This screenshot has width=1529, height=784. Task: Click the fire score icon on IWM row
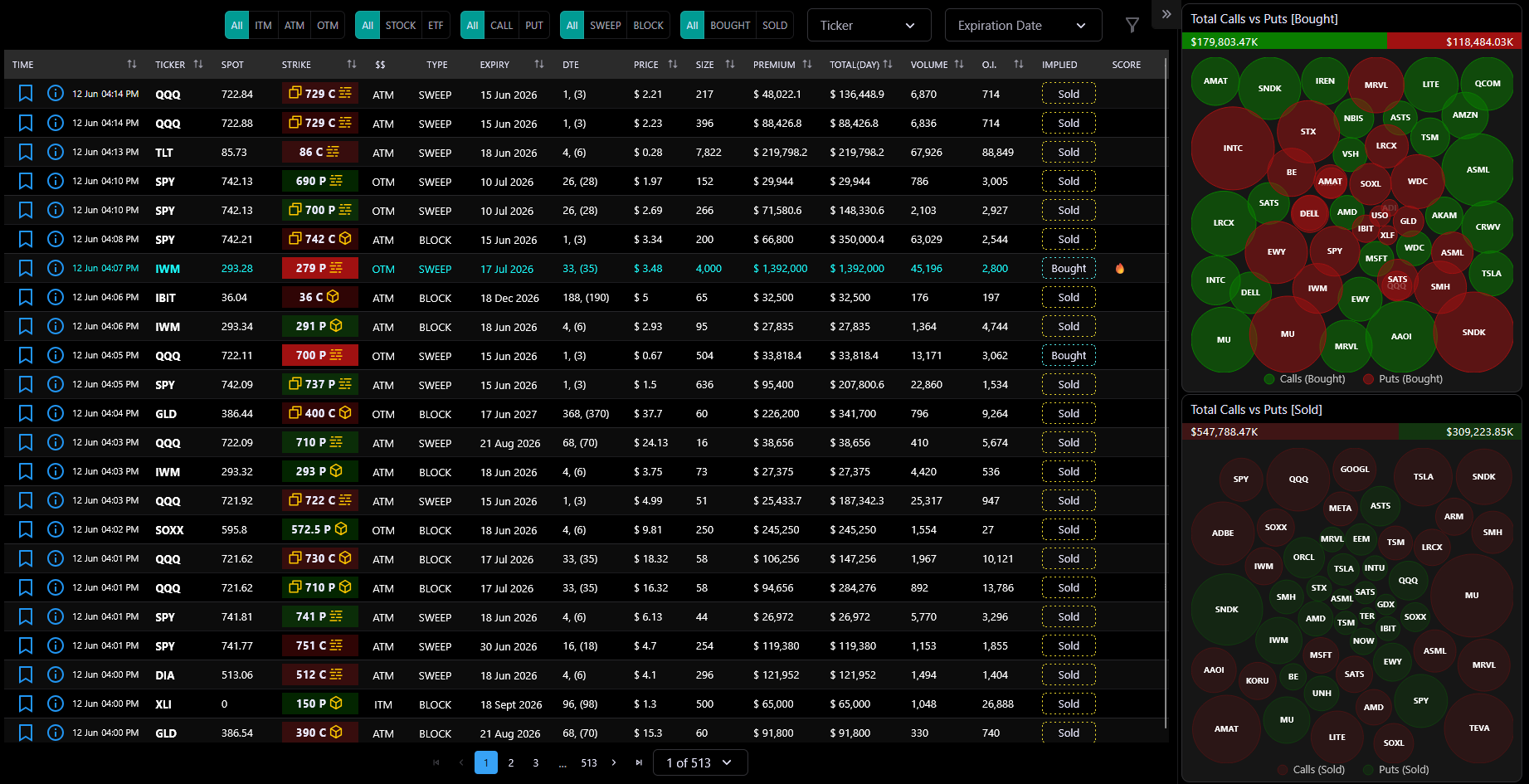click(x=1120, y=268)
